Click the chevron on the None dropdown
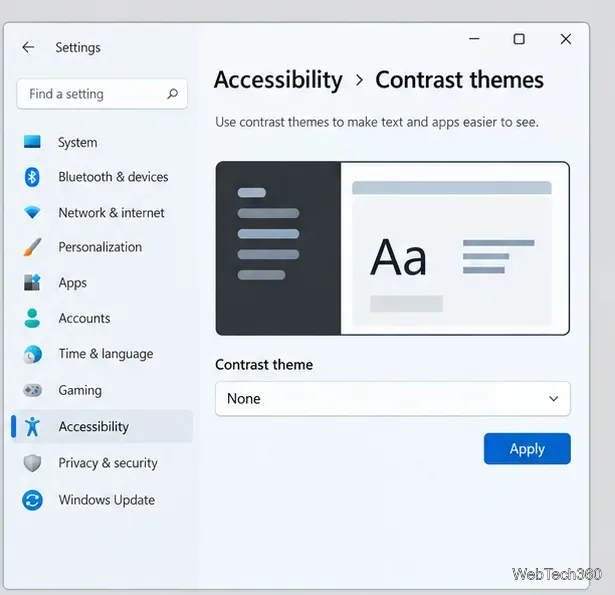 pos(553,398)
